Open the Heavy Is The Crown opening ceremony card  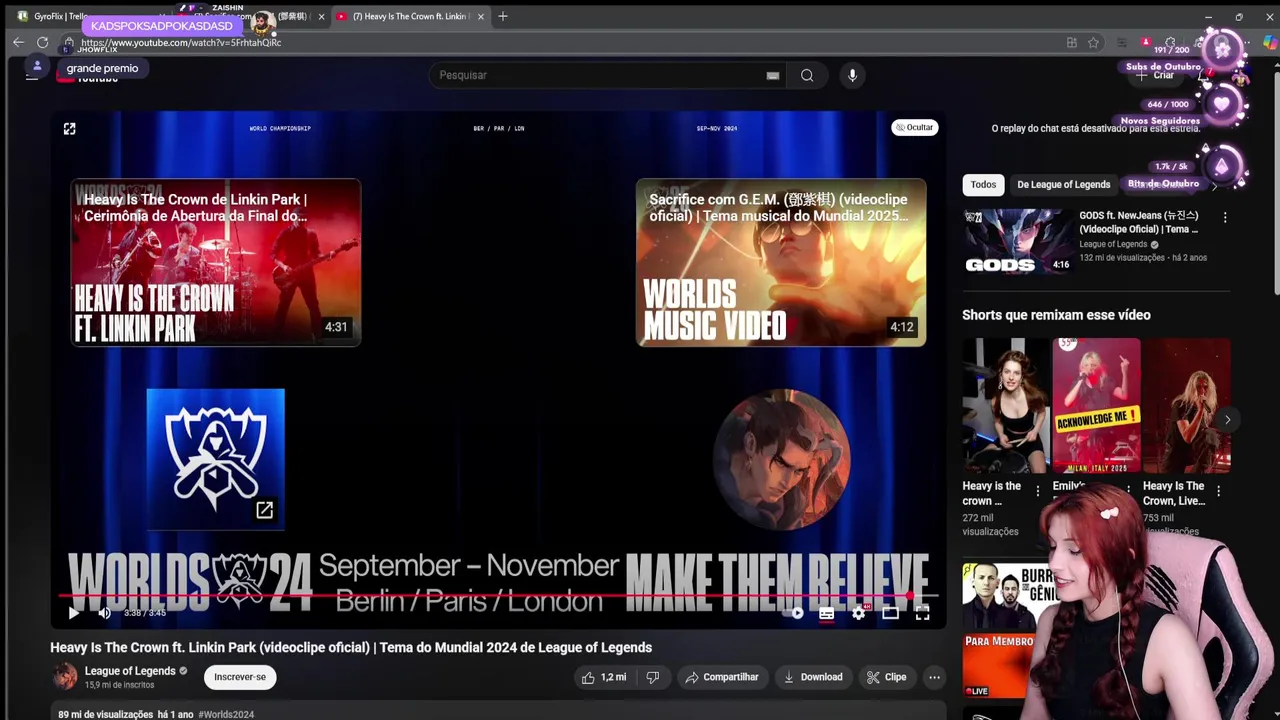pyautogui.click(x=216, y=262)
